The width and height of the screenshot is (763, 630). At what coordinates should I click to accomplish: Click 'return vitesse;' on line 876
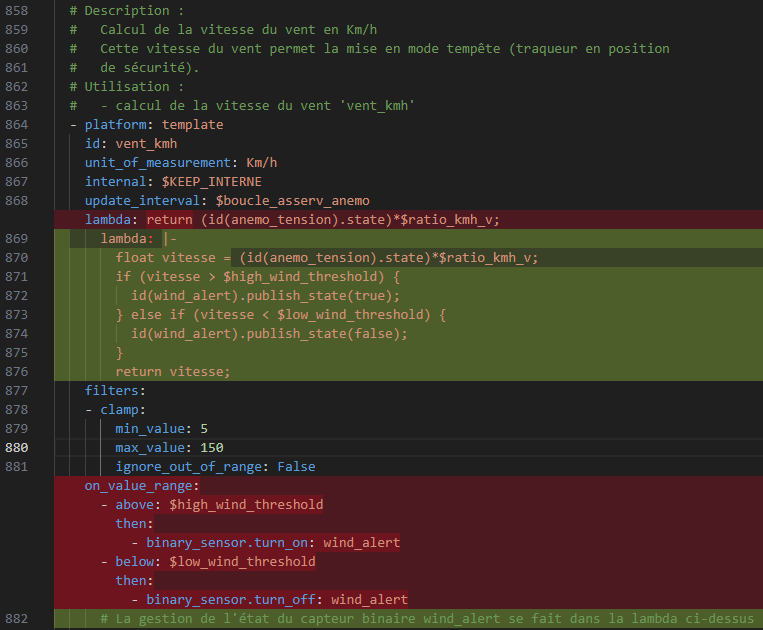[173, 372]
